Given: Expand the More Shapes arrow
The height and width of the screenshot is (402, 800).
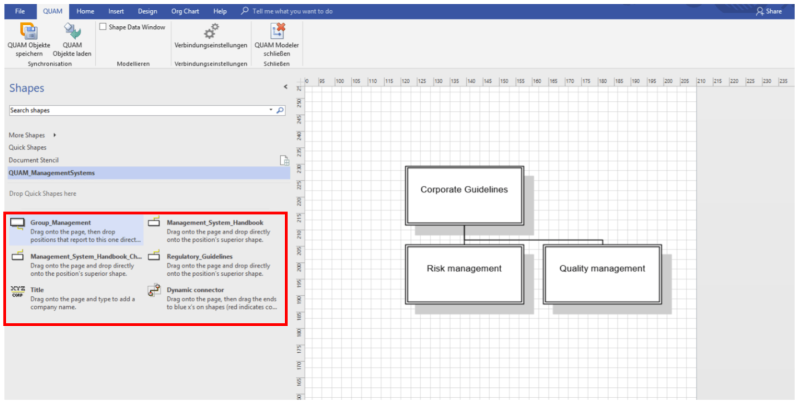Looking at the screenshot, I should (55, 135).
